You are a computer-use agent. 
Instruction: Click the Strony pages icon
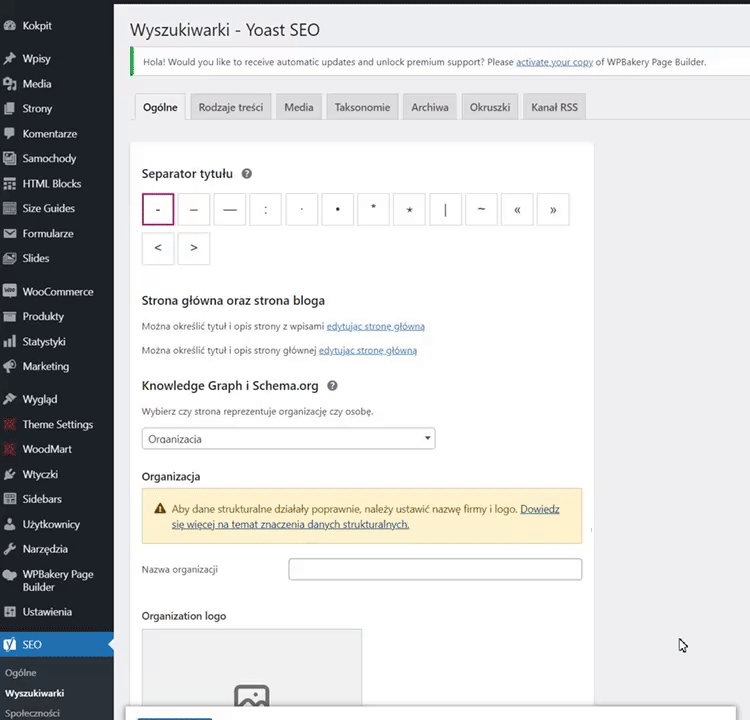10,109
